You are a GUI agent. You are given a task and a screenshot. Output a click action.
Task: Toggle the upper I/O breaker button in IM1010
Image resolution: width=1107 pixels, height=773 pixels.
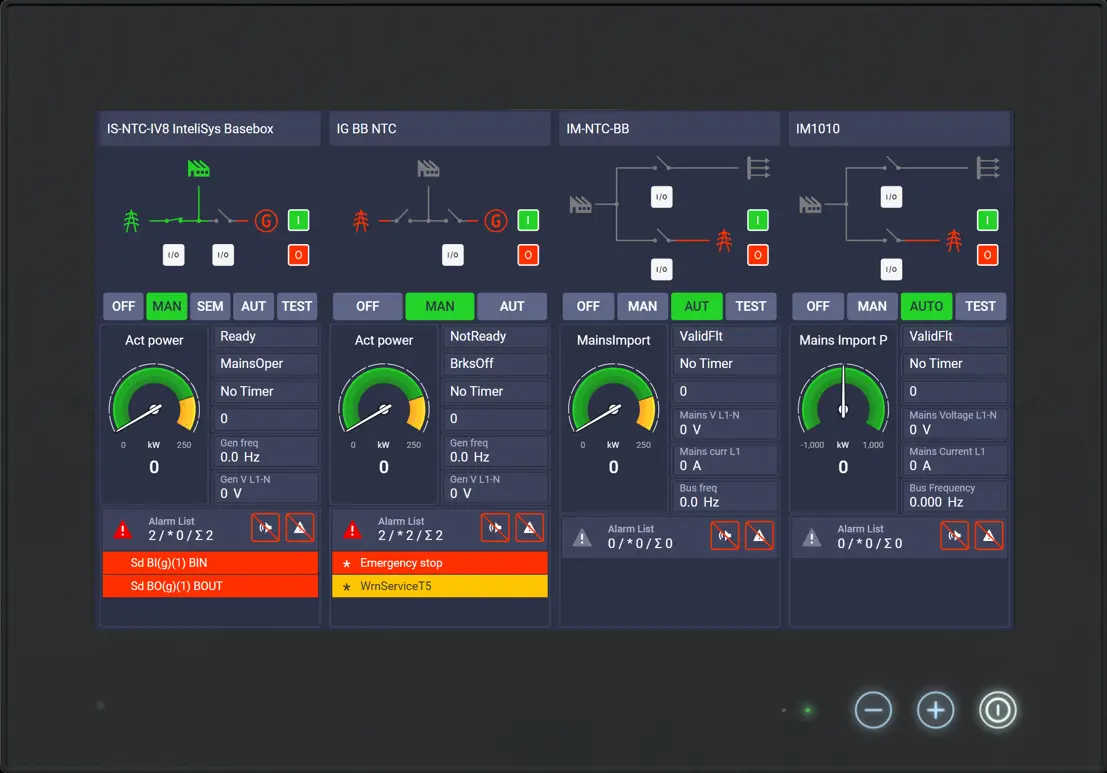pyautogui.click(x=891, y=197)
